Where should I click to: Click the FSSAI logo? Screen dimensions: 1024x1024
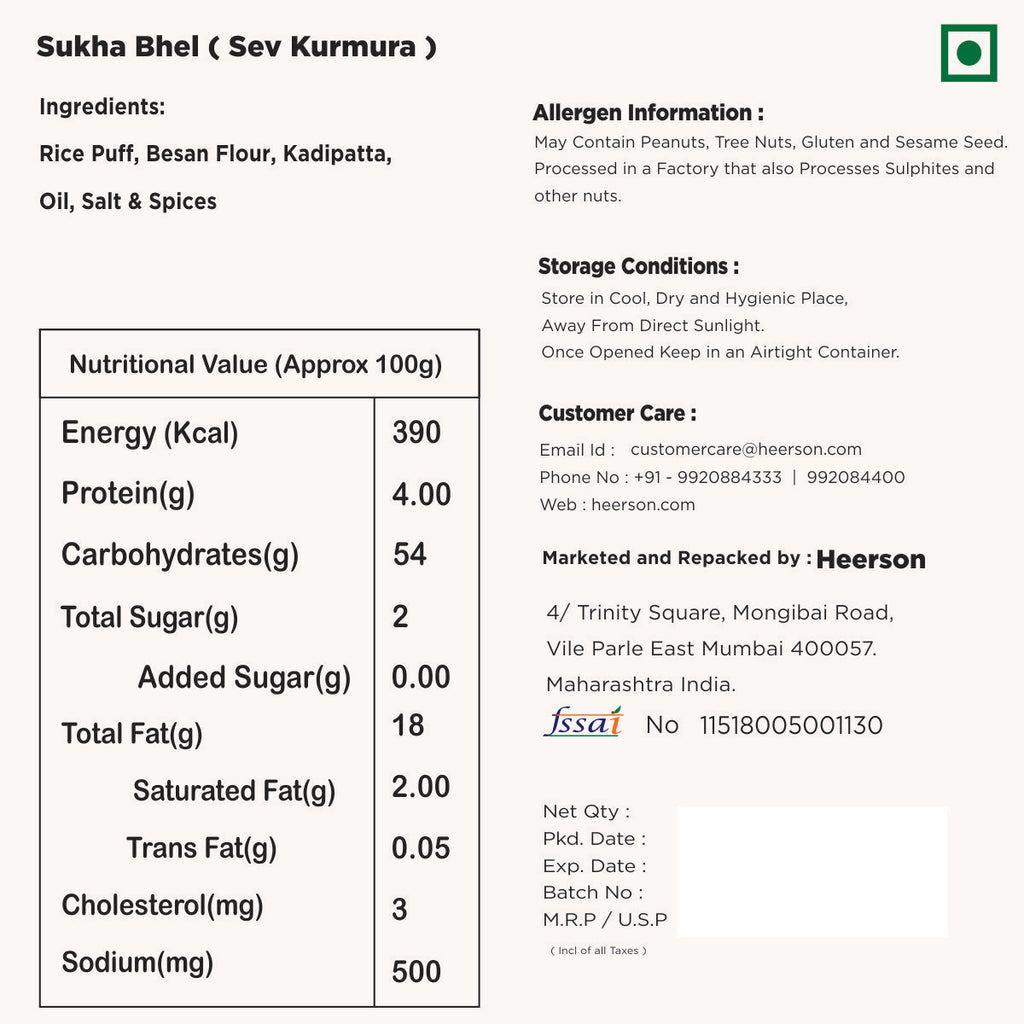coord(583,722)
